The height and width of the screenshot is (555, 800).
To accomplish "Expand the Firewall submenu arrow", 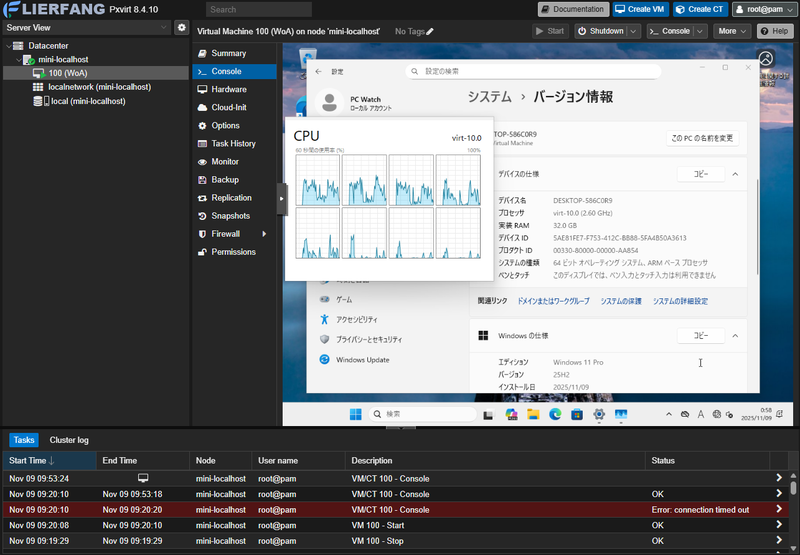I will pos(264,234).
